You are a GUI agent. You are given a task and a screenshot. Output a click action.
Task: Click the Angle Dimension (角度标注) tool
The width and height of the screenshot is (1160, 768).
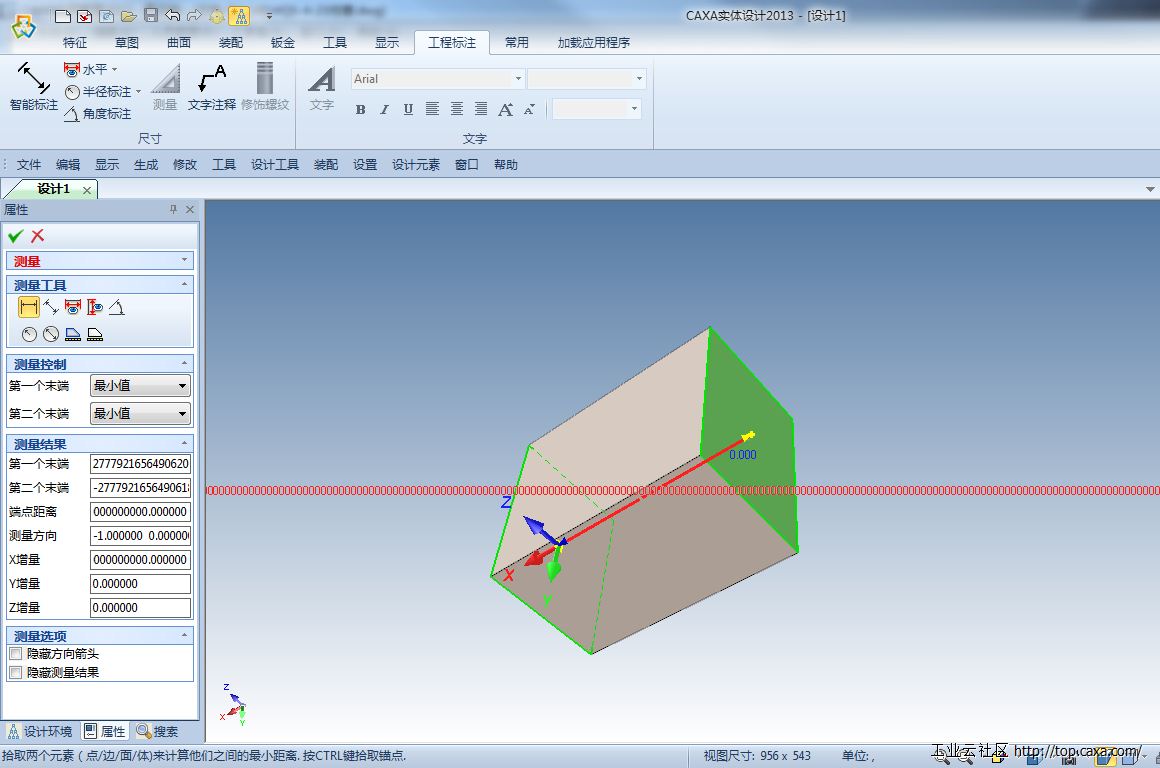(x=98, y=114)
